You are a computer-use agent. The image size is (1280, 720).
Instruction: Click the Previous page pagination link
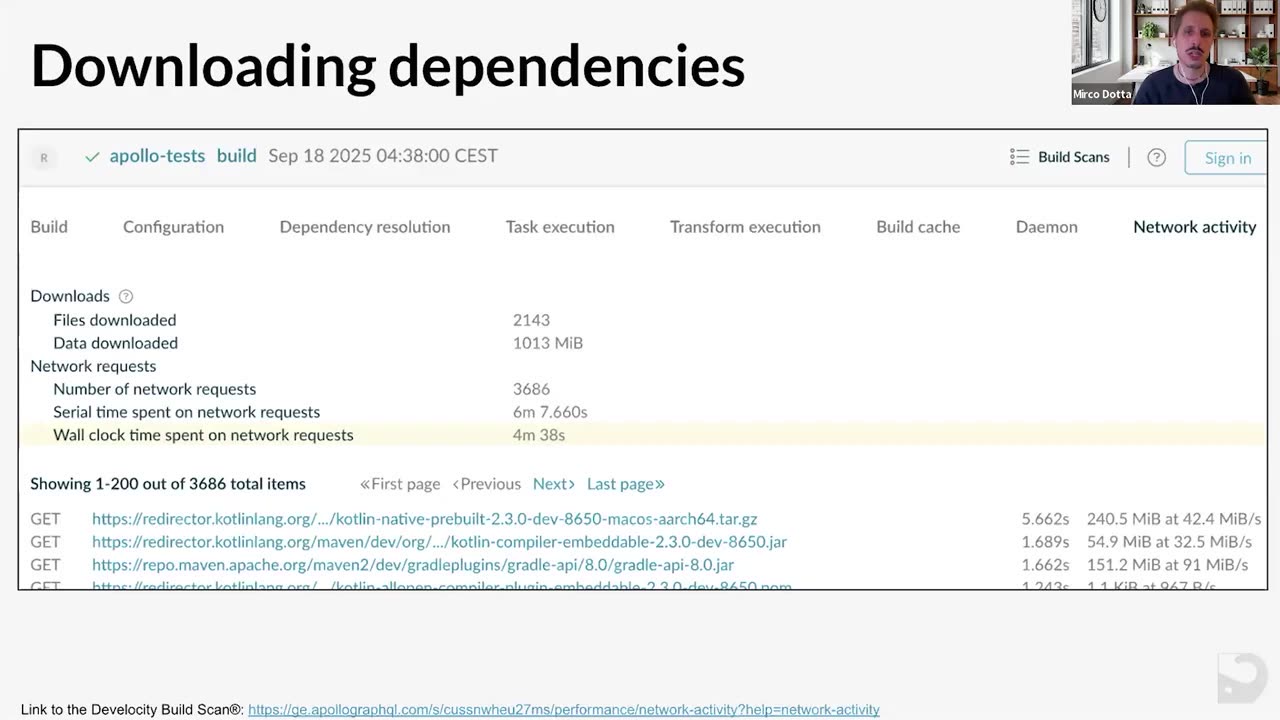487,484
